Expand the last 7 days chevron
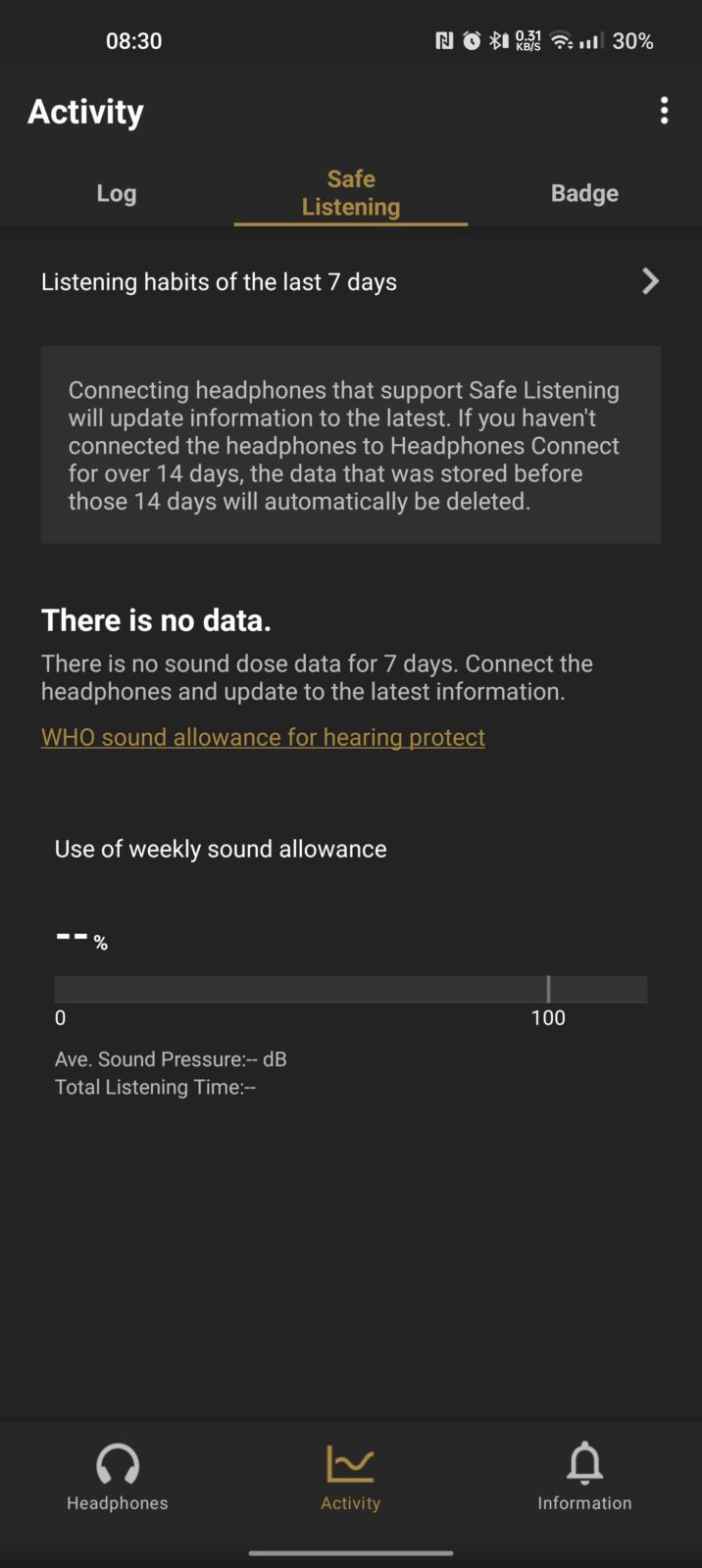Screen dimensions: 702x1568 click(650, 282)
